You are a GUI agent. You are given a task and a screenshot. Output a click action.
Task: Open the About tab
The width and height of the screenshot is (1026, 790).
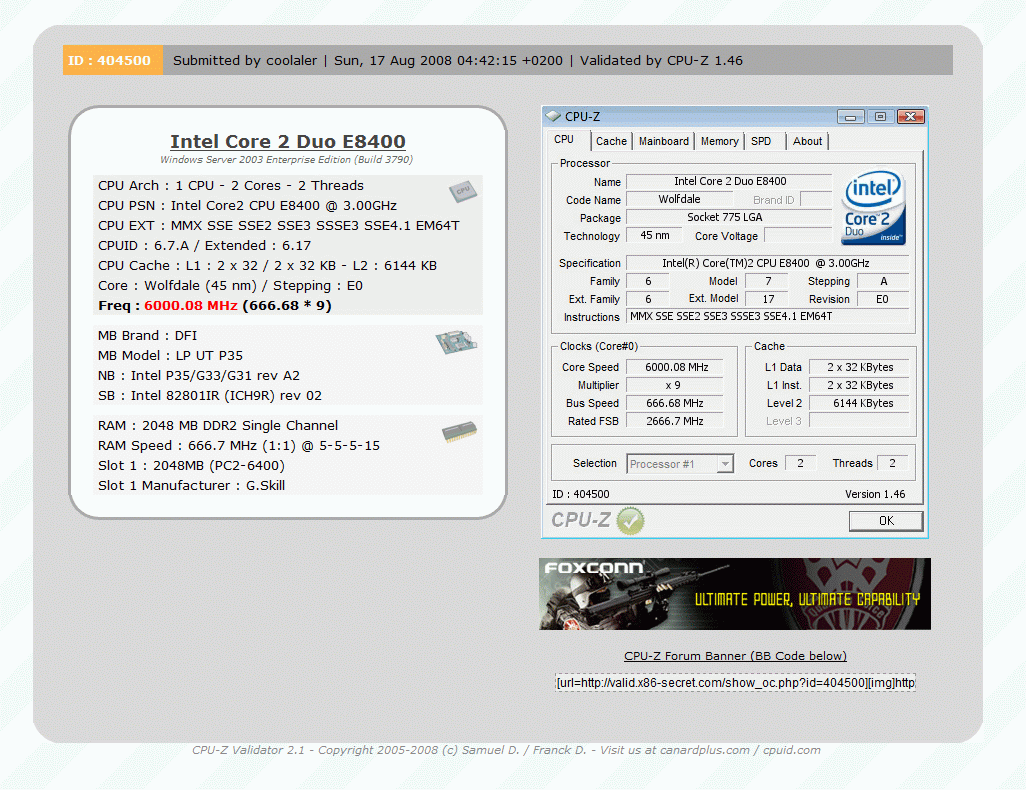tap(807, 141)
